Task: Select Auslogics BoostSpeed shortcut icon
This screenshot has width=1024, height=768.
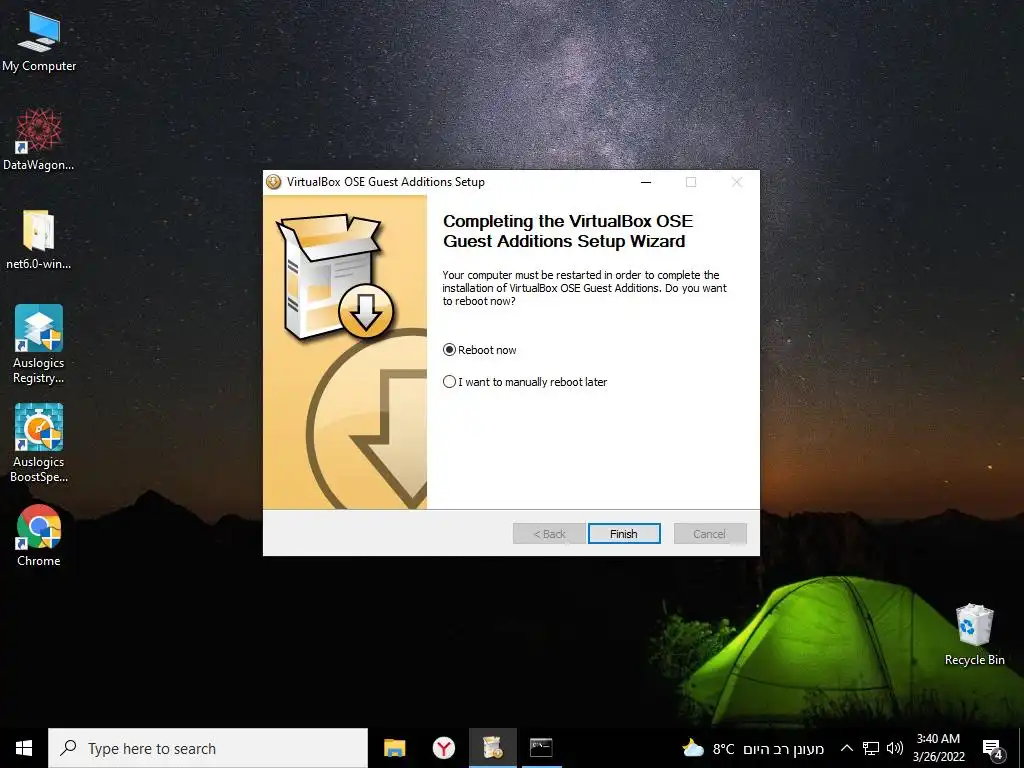Action: [x=39, y=443]
